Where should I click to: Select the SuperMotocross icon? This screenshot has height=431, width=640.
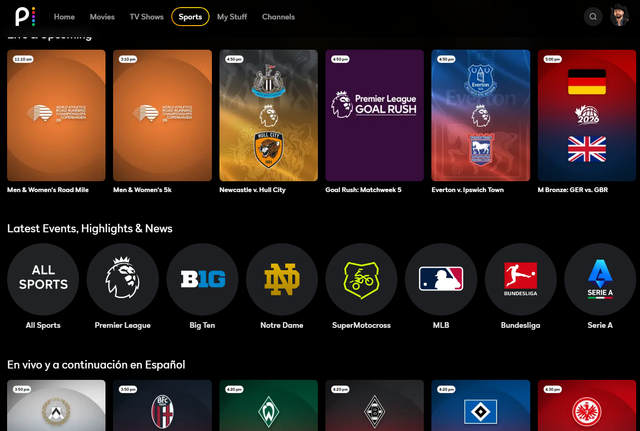pos(361,279)
